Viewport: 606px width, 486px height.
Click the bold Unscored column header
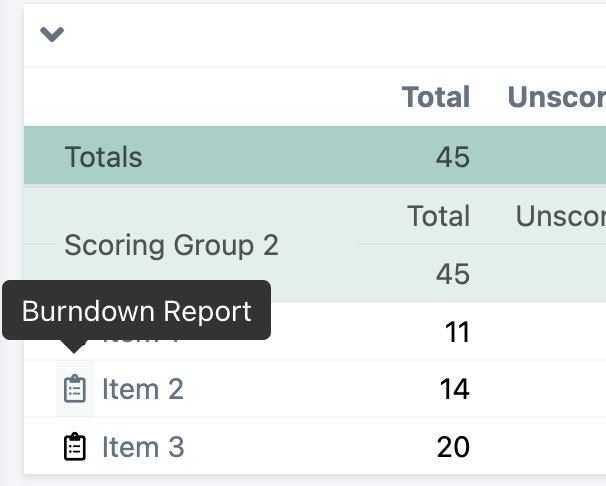pos(556,97)
